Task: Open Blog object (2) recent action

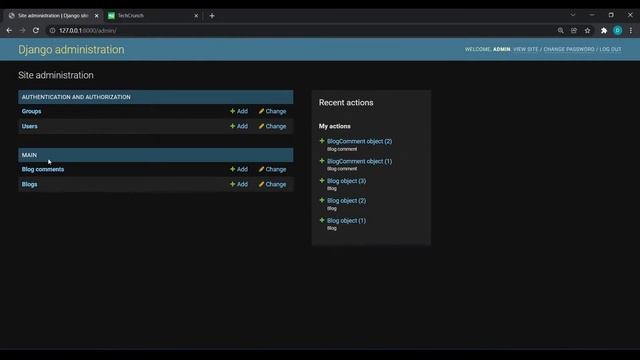Action: (346, 201)
